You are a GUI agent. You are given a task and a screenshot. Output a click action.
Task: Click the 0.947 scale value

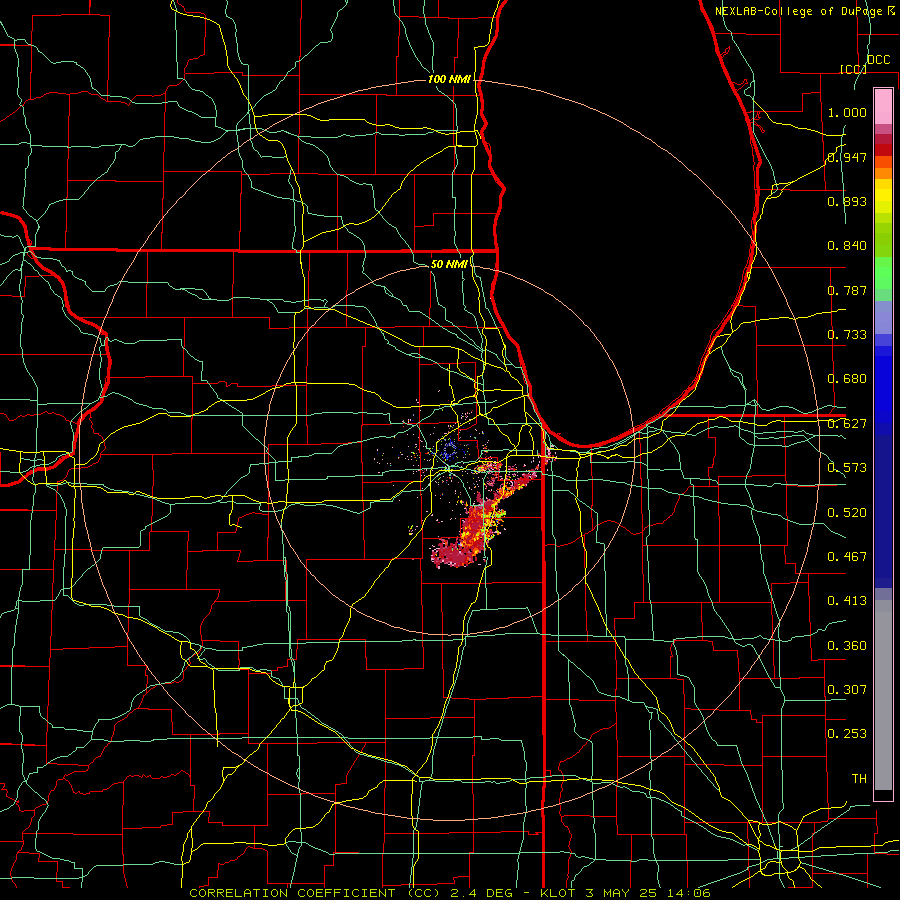[847, 157]
